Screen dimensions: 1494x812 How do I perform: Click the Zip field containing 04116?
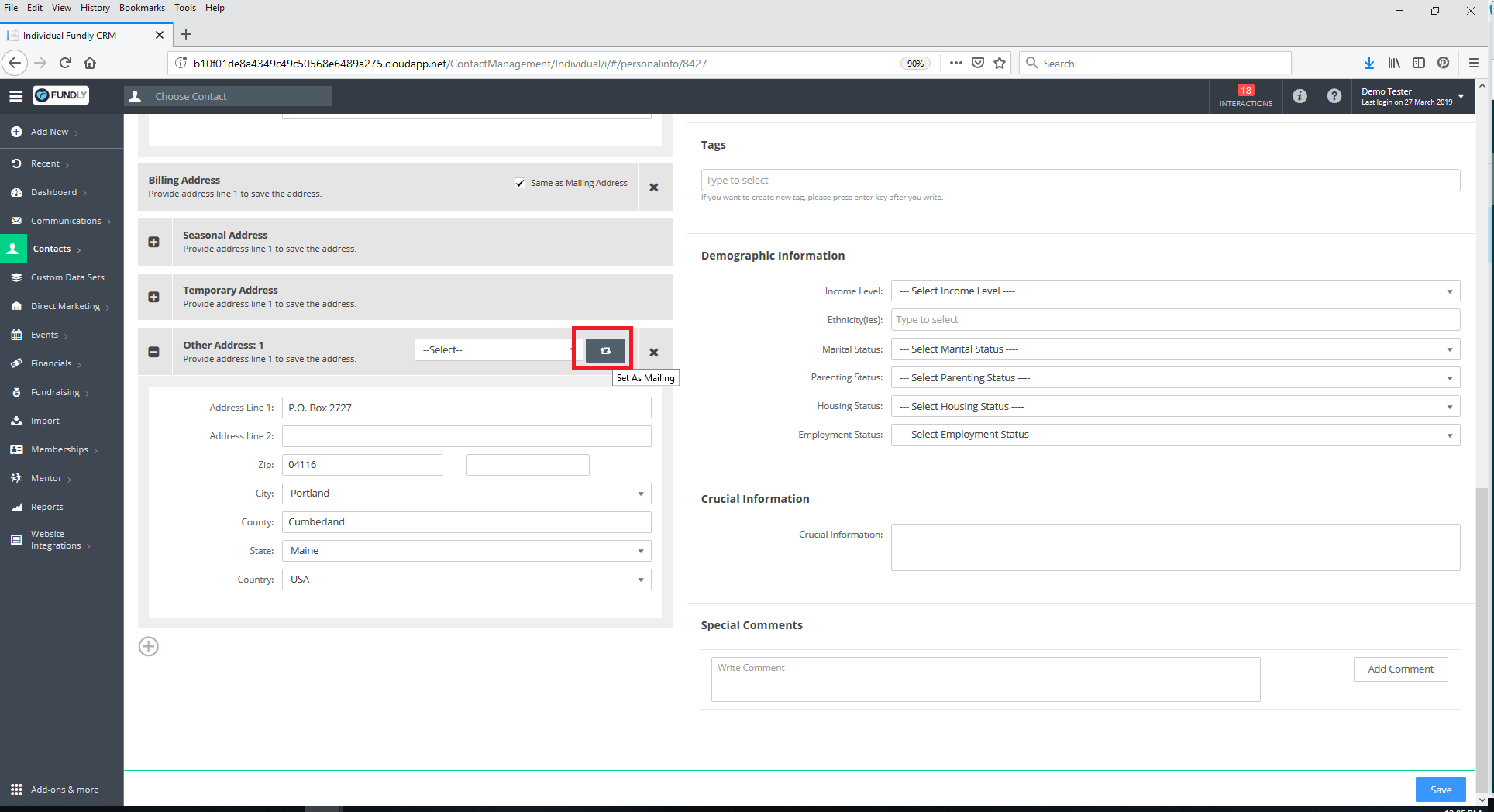point(362,465)
